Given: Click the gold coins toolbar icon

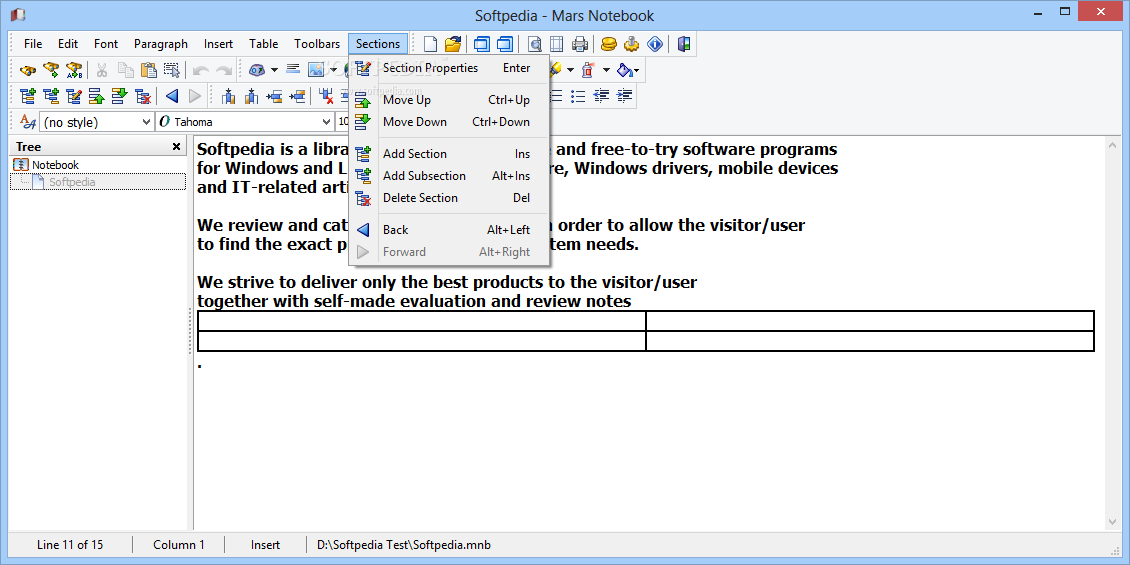Looking at the screenshot, I should [609, 44].
